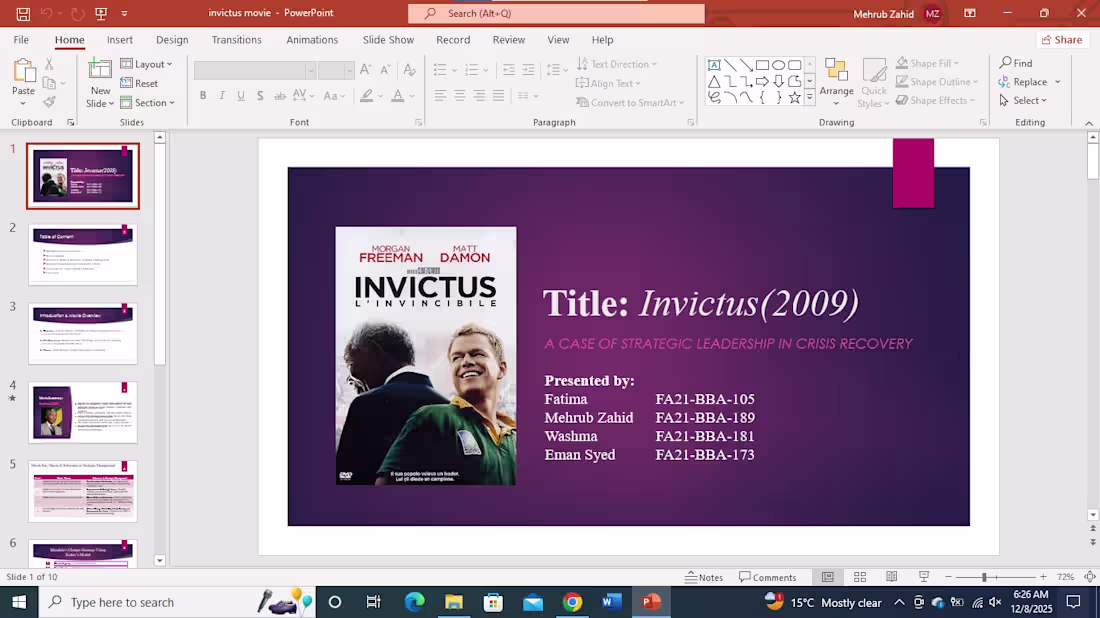The image size is (1100, 618).
Task: Toggle center text alignment
Action: [x=460, y=95]
